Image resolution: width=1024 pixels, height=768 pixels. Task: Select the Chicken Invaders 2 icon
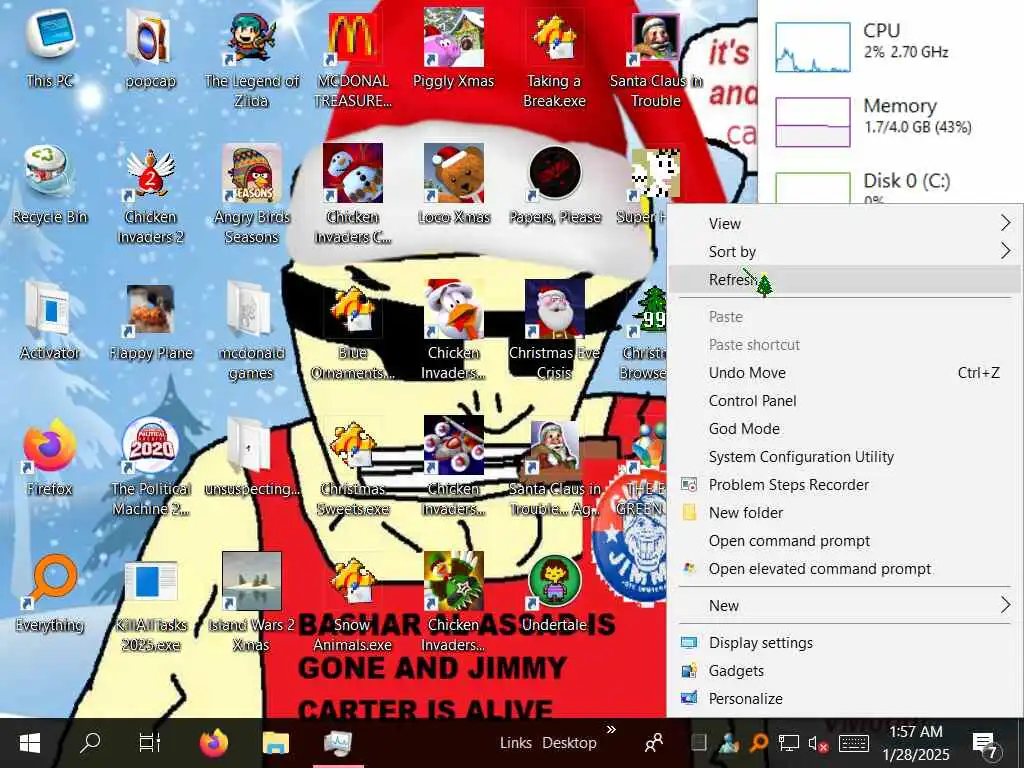[150, 195]
